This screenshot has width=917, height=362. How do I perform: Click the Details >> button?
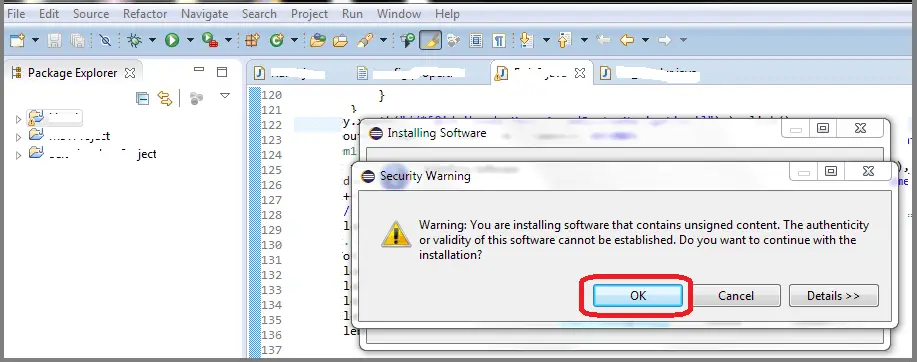click(833, 295)
